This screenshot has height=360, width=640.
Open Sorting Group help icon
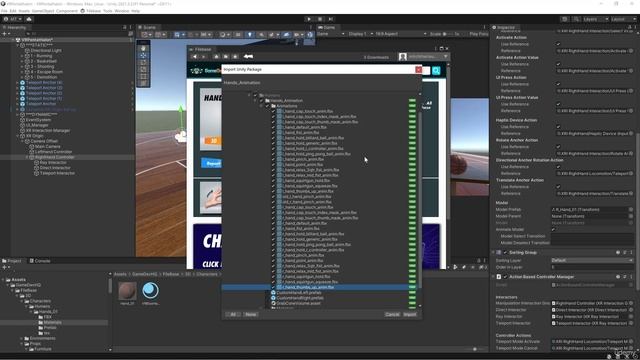pyautogui.click(x=618, y=253)
